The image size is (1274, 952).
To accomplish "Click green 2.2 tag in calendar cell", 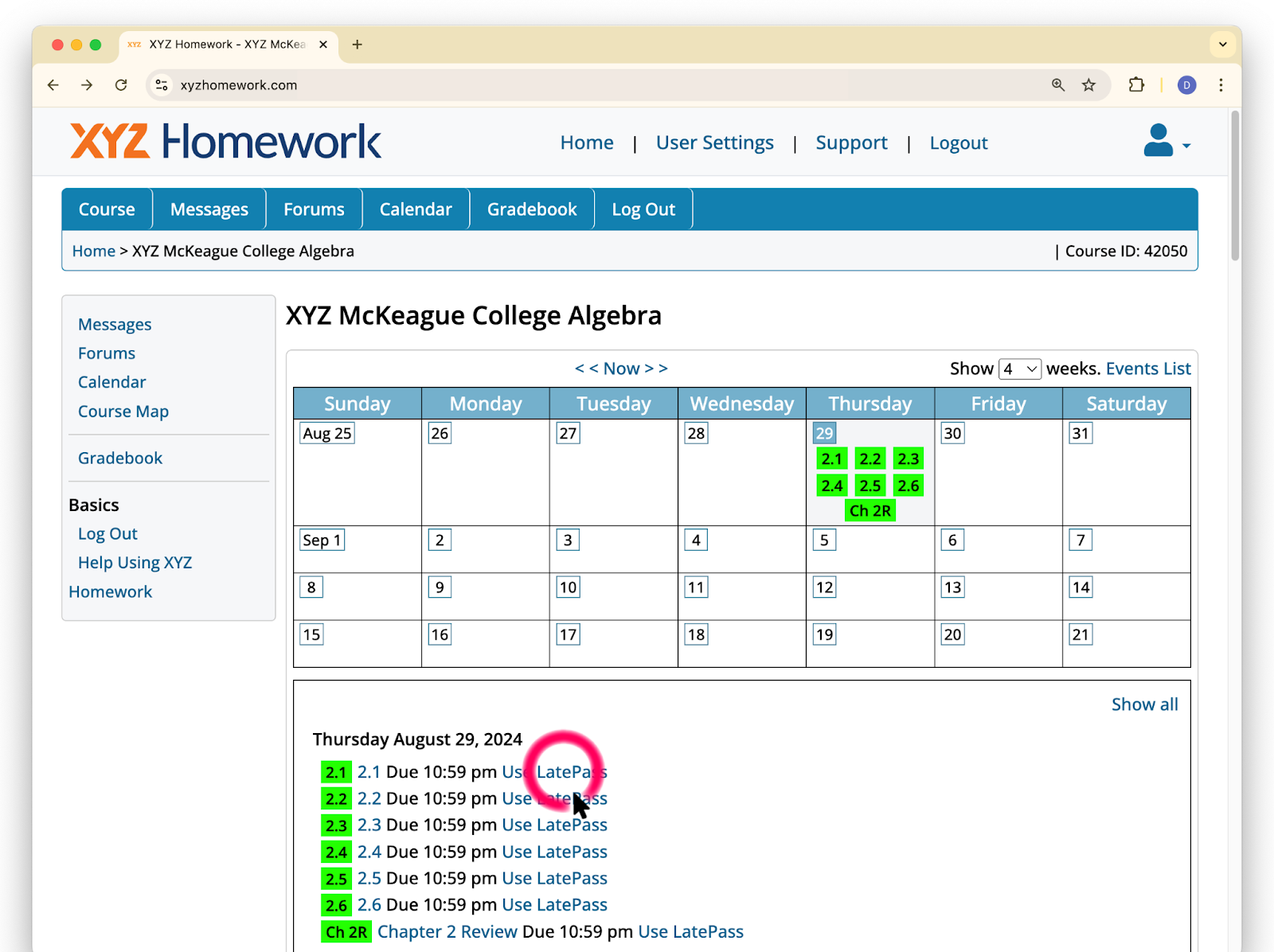I will [870, 459].
